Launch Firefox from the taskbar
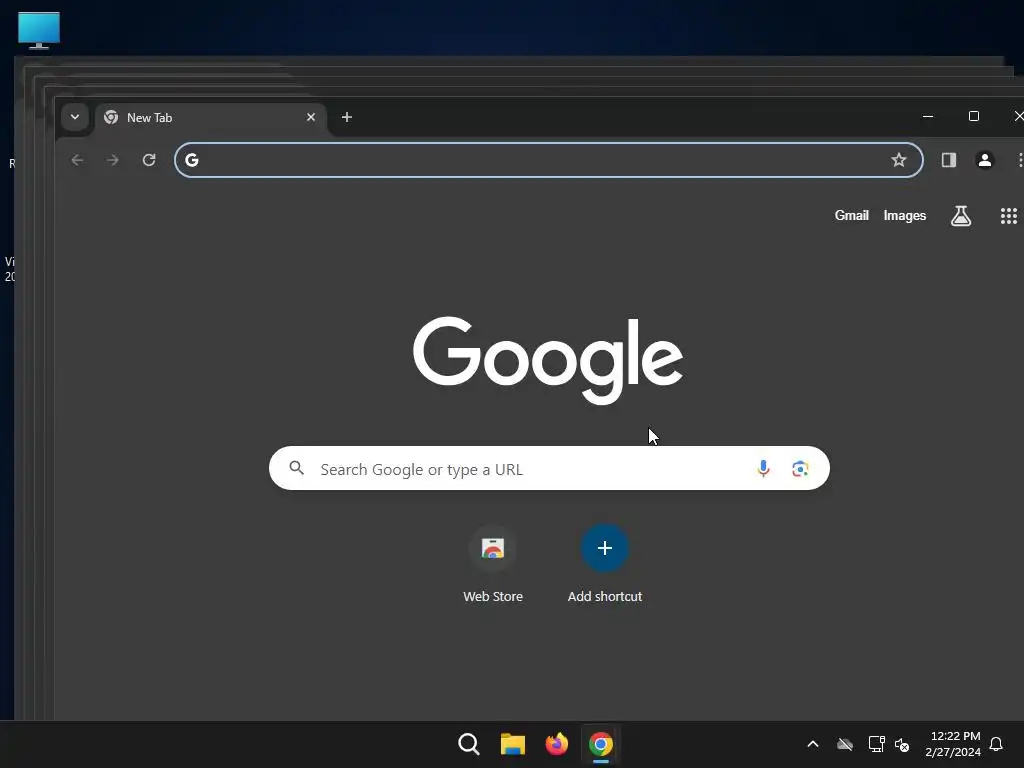The height and width of the screenshot is (768, 1024). 556,744
